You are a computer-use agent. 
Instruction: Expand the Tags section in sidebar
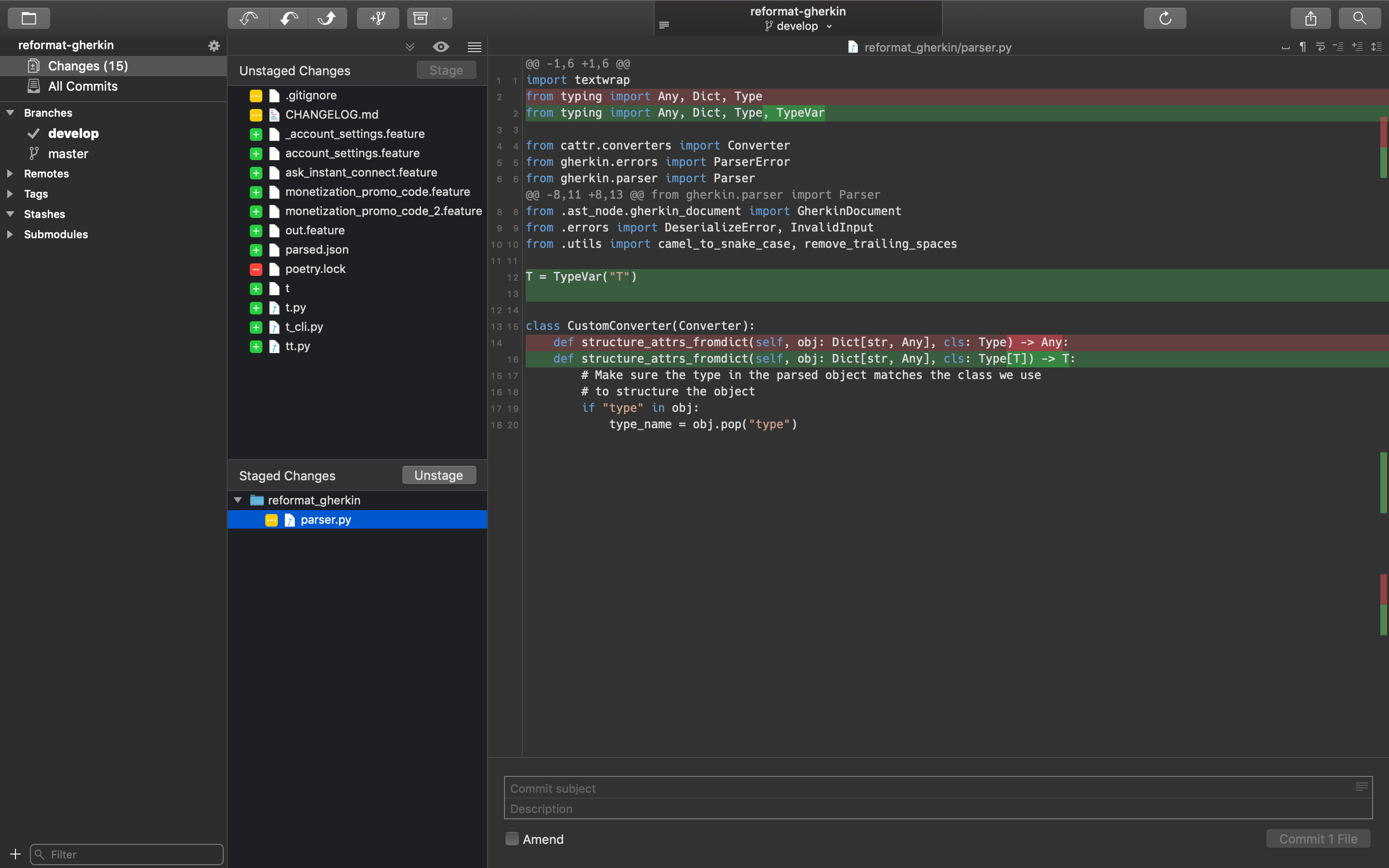coord(11,193)
